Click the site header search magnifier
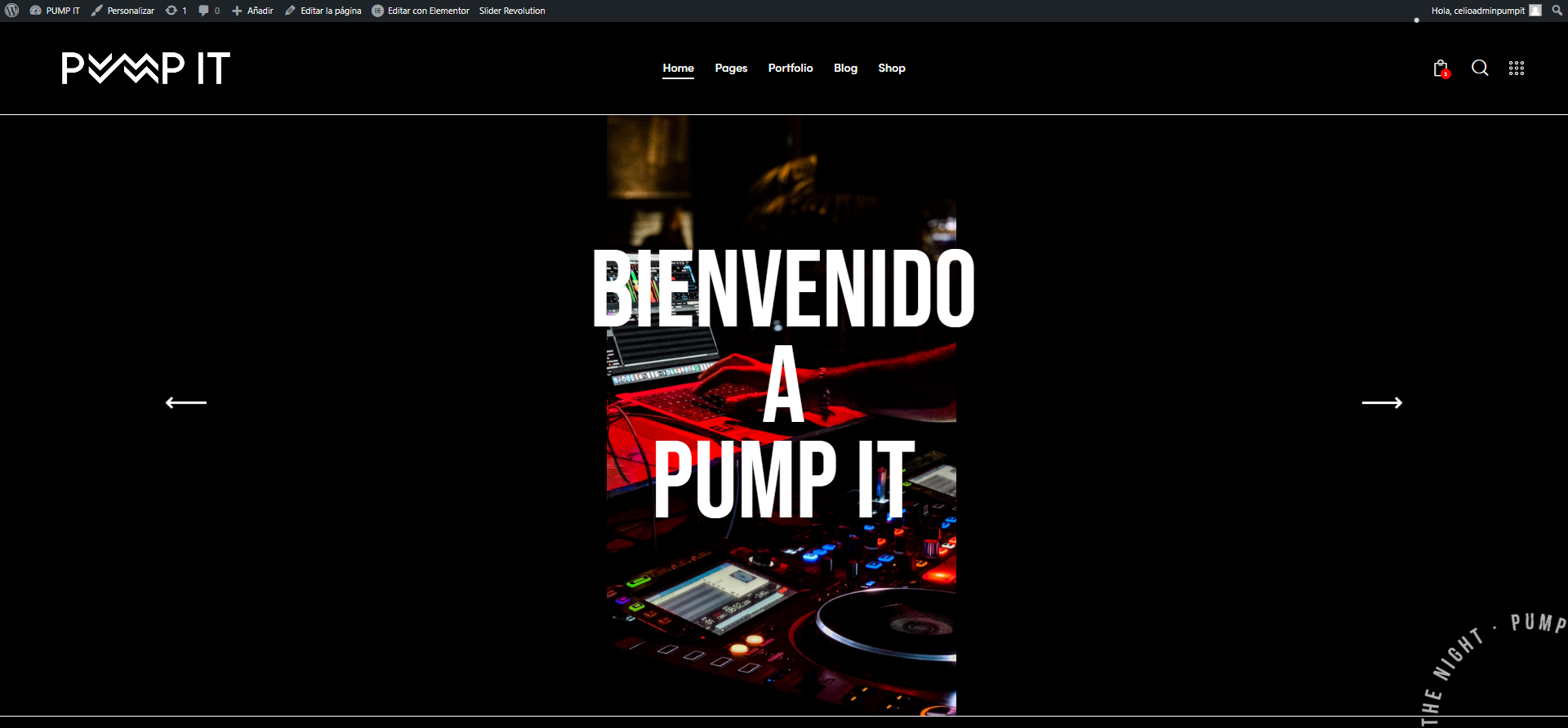 point(1480,68)
